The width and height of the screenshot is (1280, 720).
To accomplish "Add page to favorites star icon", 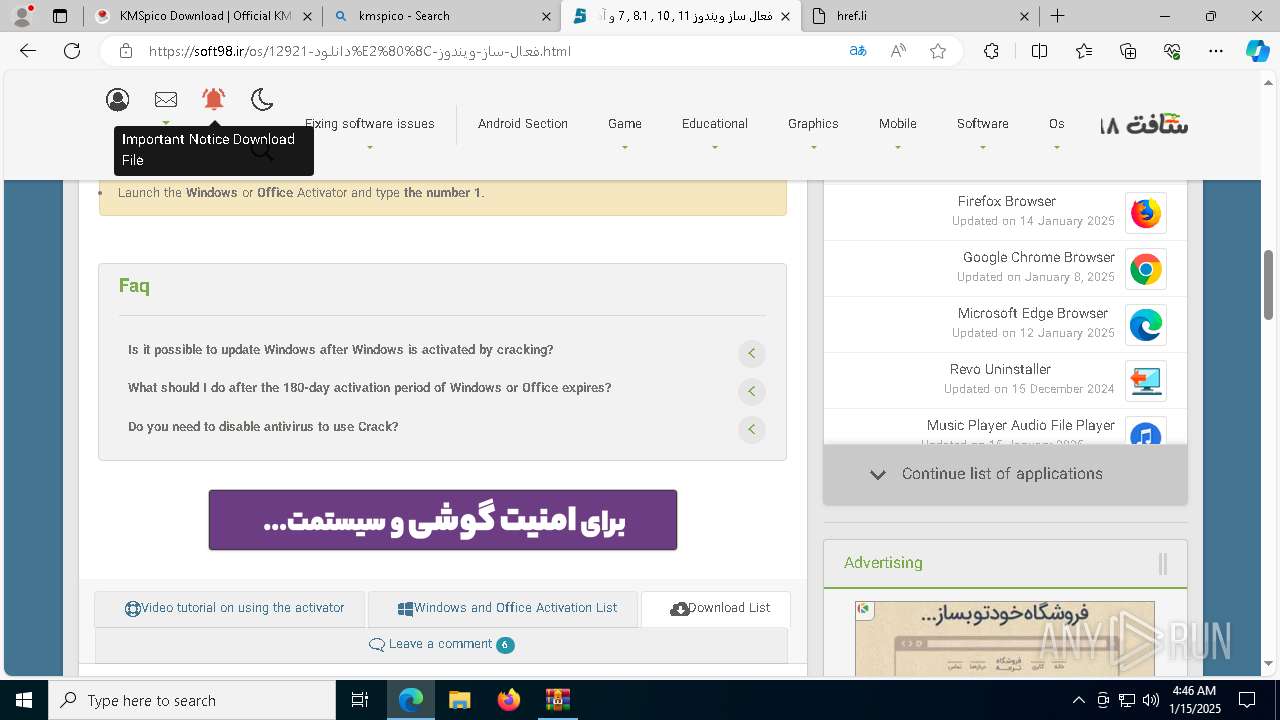I will click(938, 51).
